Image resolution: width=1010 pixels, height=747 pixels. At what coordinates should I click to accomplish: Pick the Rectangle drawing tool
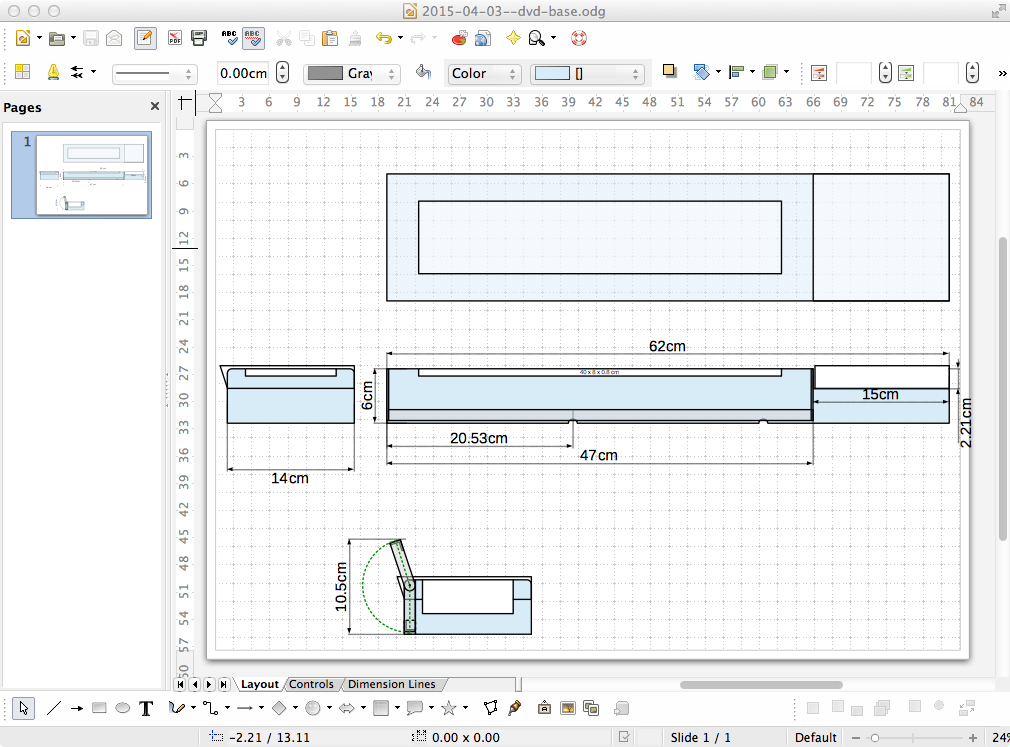[99, 708]
